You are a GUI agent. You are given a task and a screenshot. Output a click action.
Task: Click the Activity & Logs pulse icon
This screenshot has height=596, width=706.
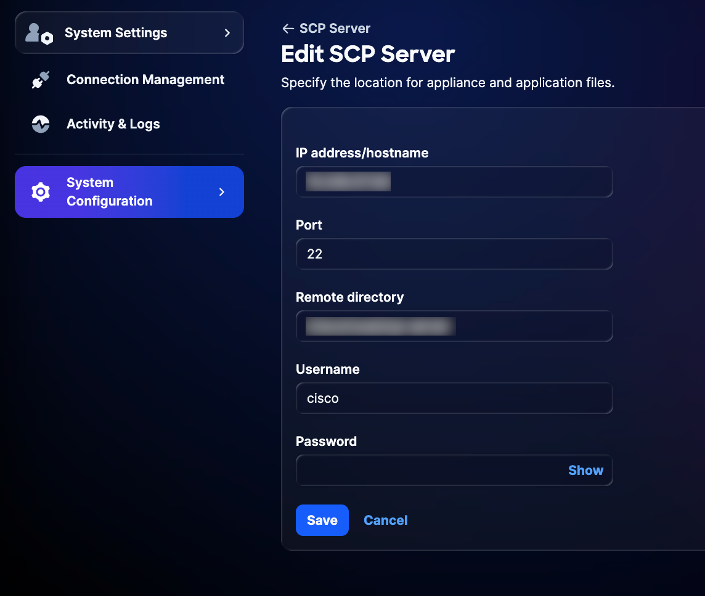click(x=41, y=124)
